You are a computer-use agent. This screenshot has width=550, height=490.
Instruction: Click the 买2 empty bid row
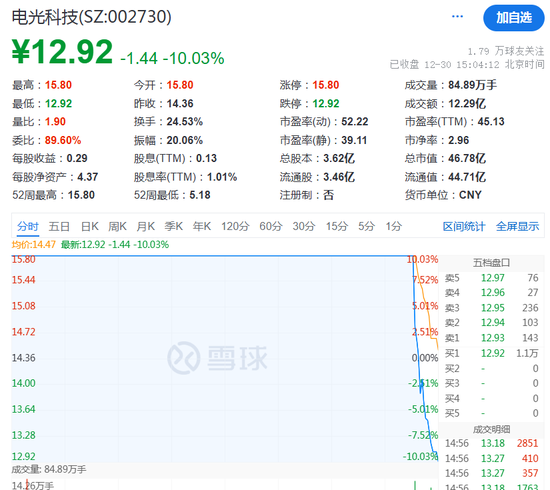[491, 368]
